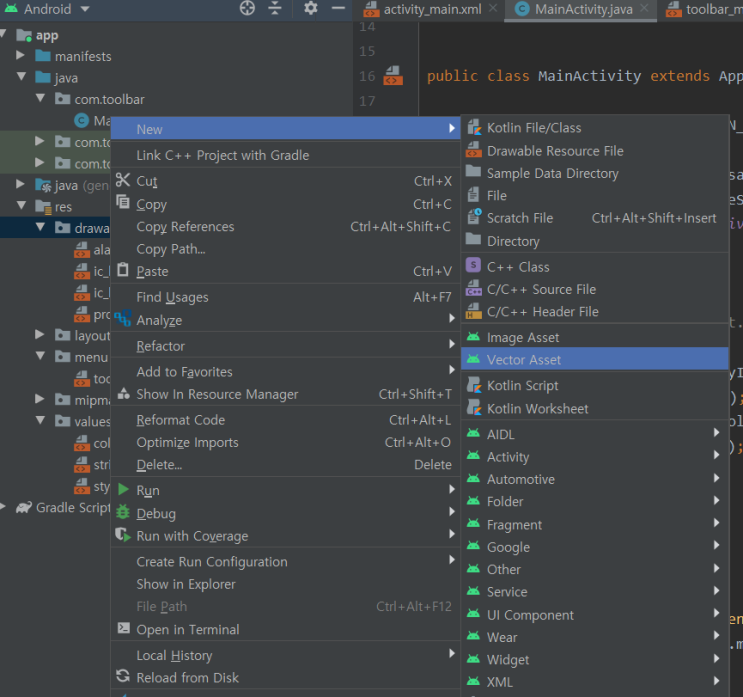Choose Directory in New submenu
This screenshot has height=697, width=743.
pos(594,241)
